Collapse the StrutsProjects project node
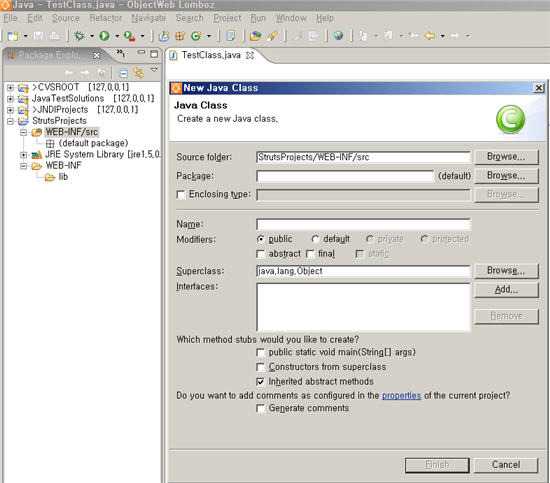Viewport: 550px width, 483px height. 10,121
